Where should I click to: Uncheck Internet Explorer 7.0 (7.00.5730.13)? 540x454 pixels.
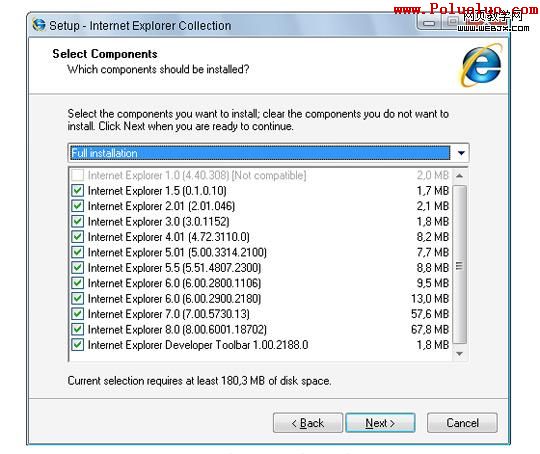[77, 314]
